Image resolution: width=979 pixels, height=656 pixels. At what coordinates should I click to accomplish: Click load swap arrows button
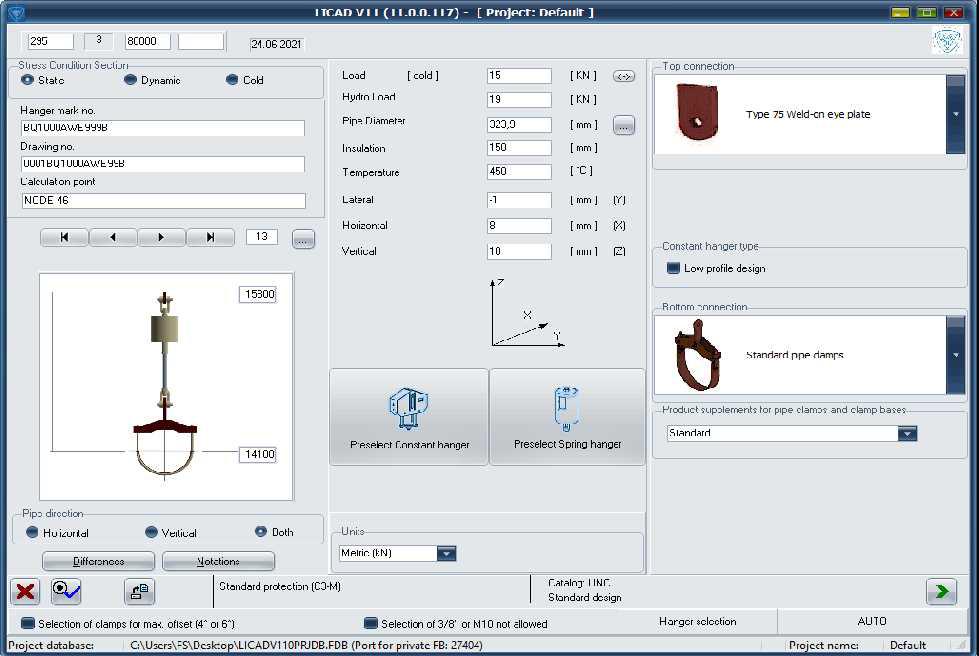tap(624, 76)
